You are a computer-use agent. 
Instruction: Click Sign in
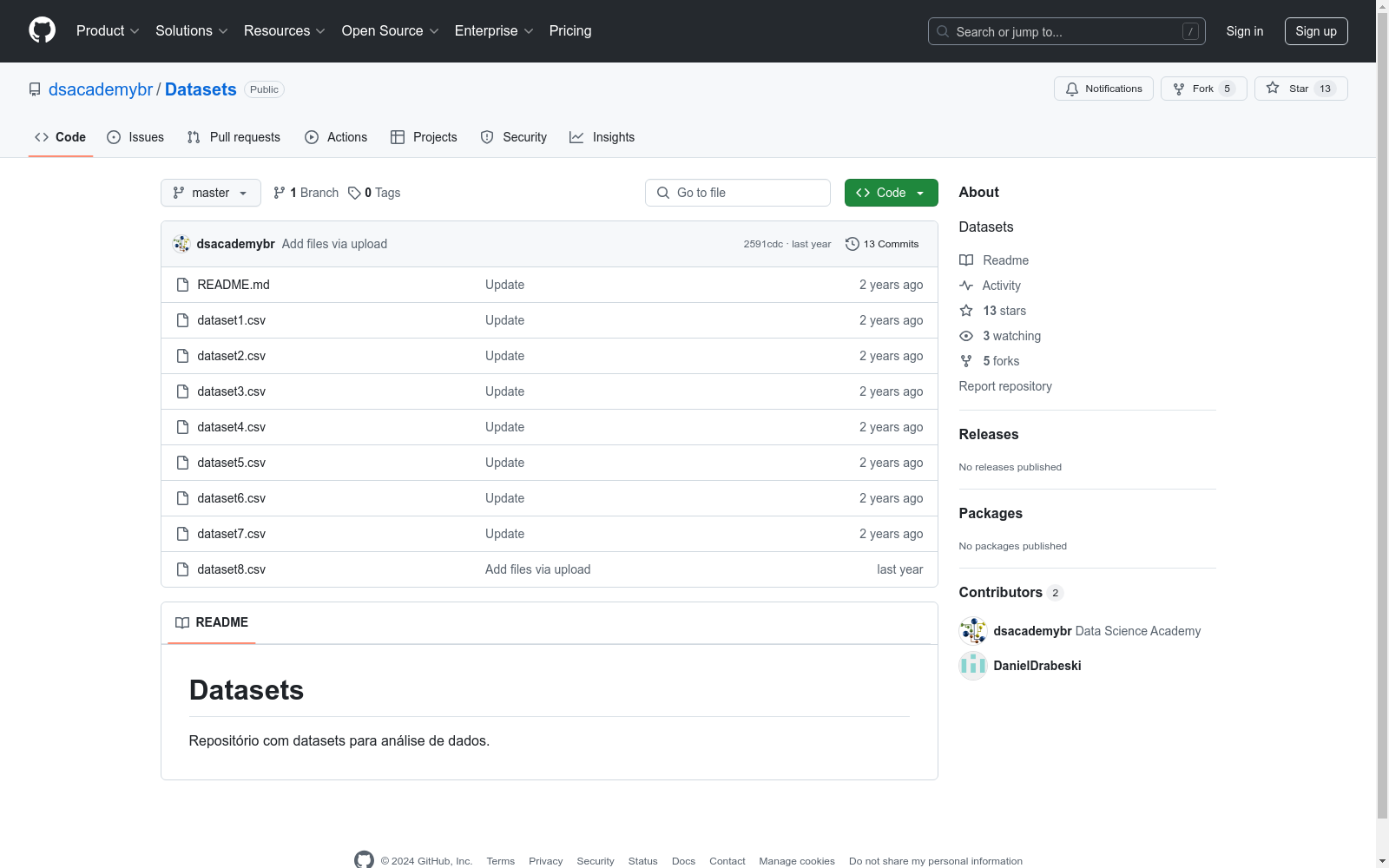tap(1245, 31)
